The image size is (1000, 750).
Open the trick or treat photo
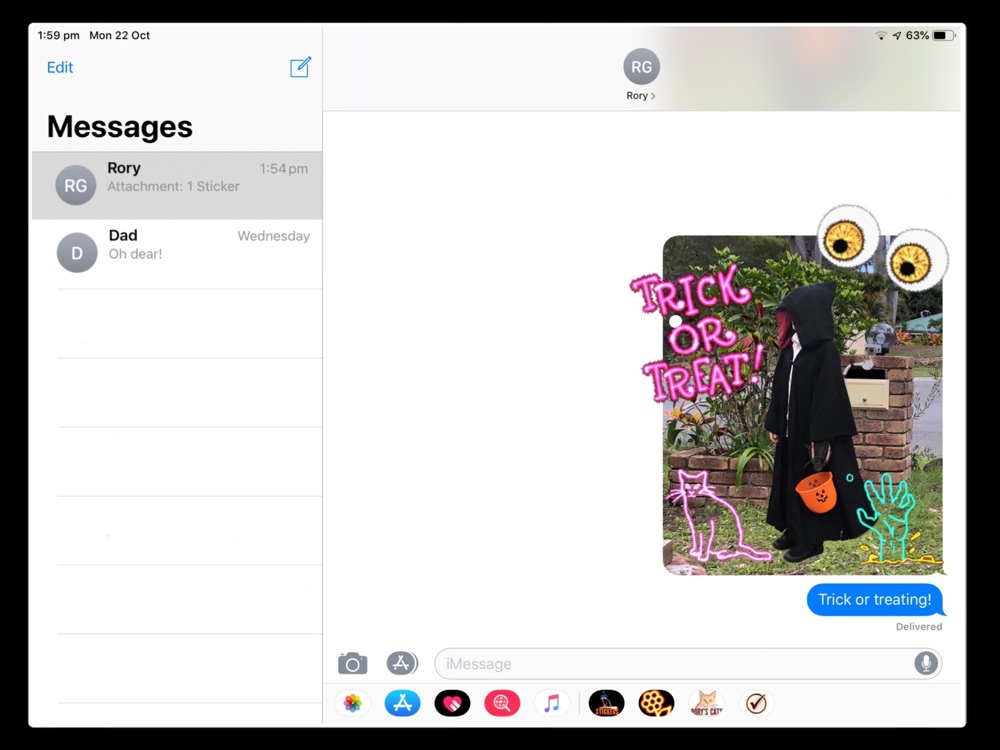click(x=802, y=405)
